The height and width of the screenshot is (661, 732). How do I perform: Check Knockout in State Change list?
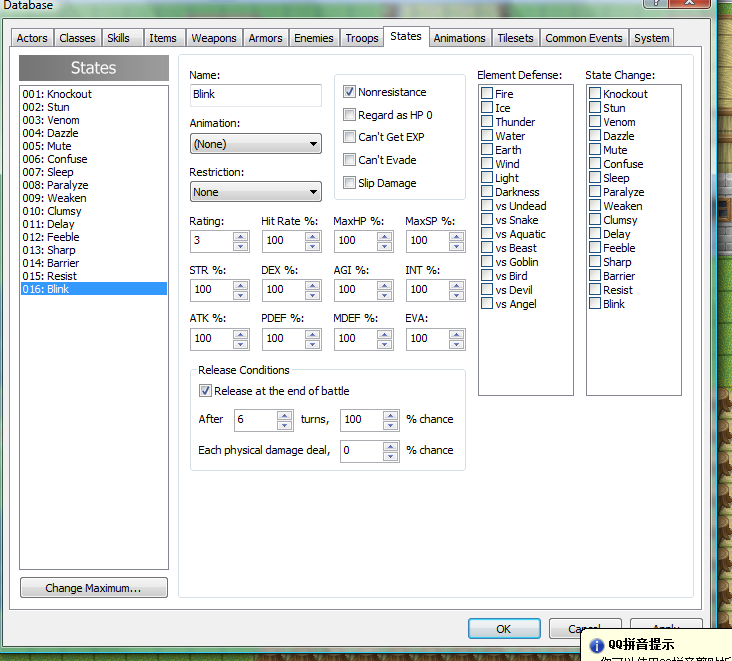coord(595,93)
